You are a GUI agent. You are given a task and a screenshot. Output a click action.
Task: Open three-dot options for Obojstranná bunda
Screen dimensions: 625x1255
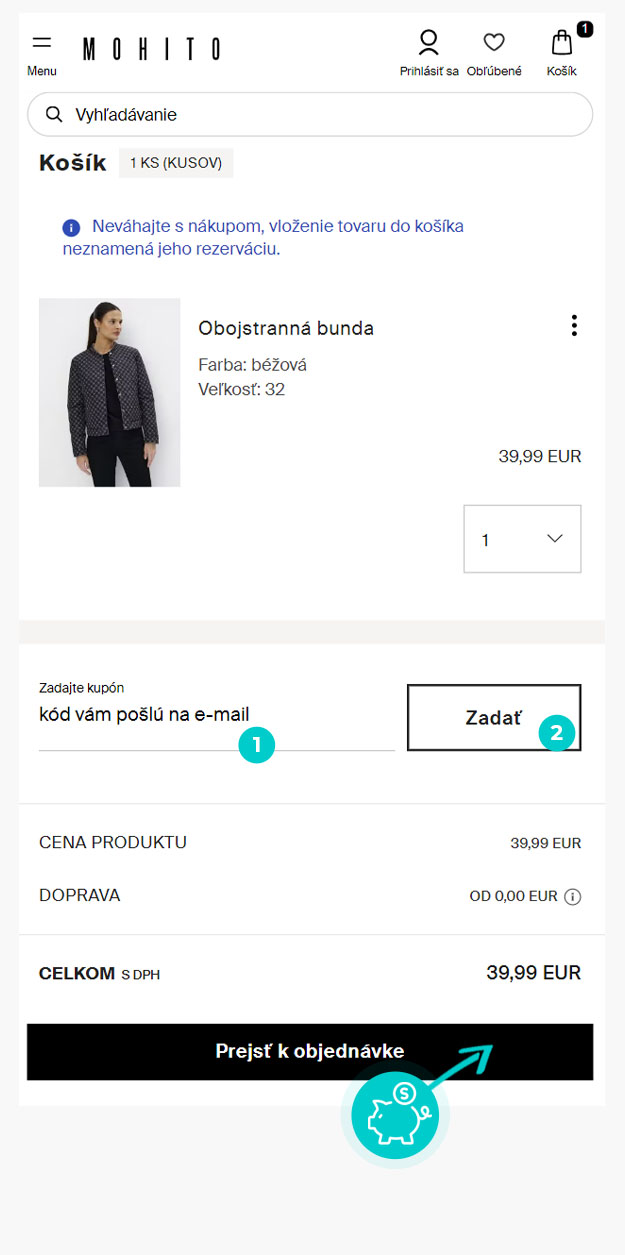(574, 326)
